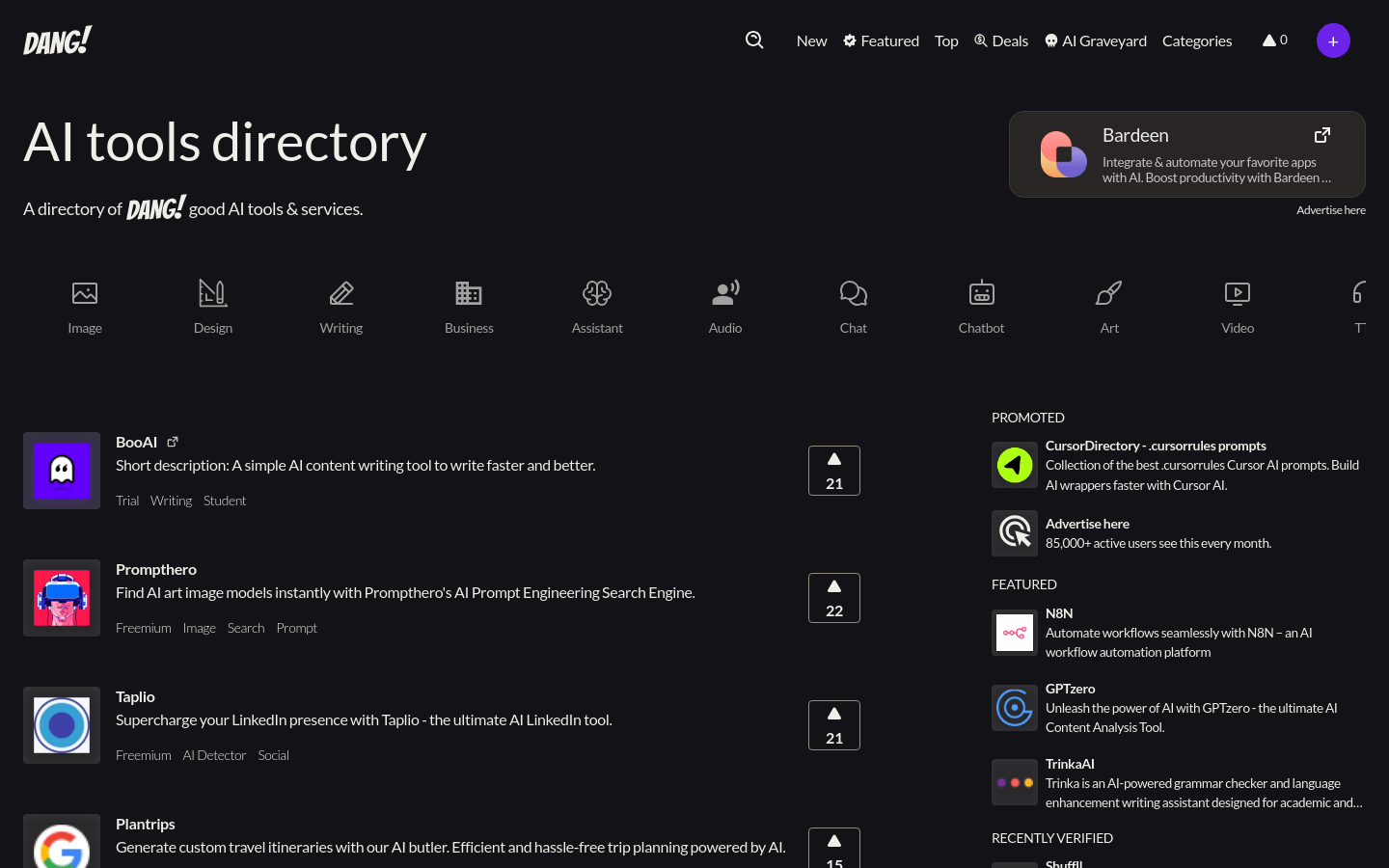Click the TrinkaAI dots icon
Image resolution: width=1389 pixels, height=868 pixels.
pyautogui.click(x=1015, y=782)
